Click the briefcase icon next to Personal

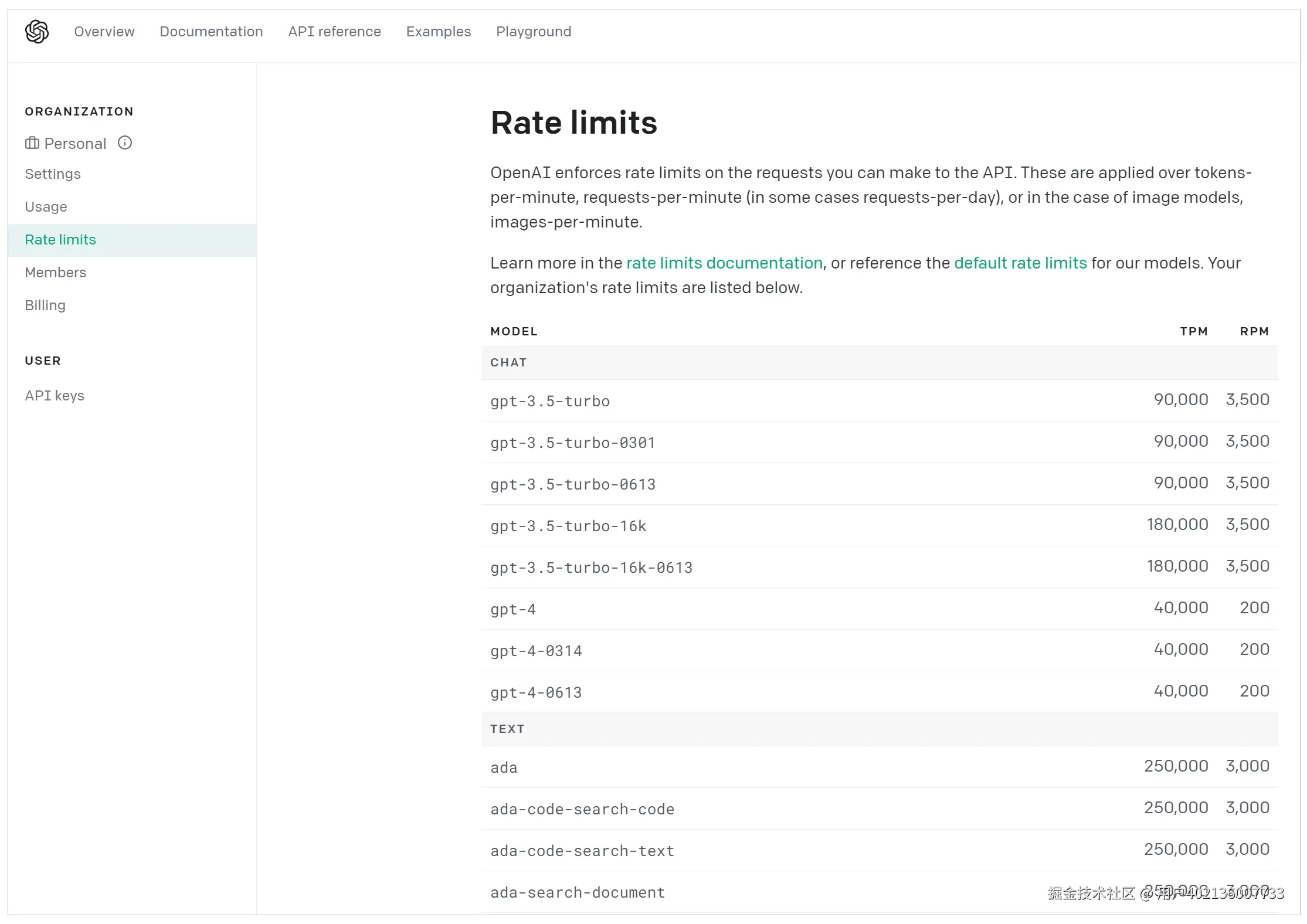(x=32, y=143)
